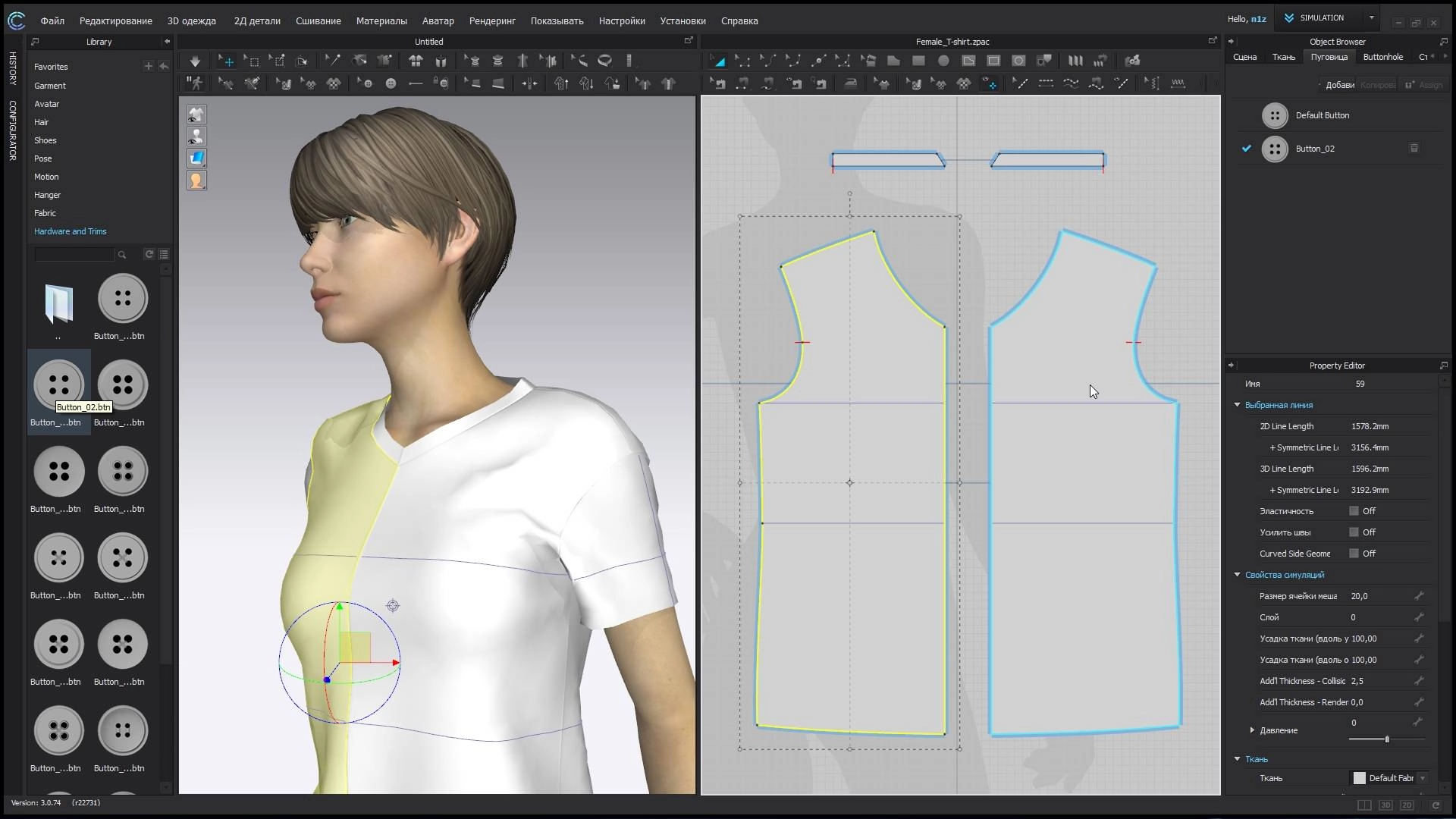Switch to the Сцена tab
1456x819 pixels.
pyautogui.click(x=1244, y=57)
